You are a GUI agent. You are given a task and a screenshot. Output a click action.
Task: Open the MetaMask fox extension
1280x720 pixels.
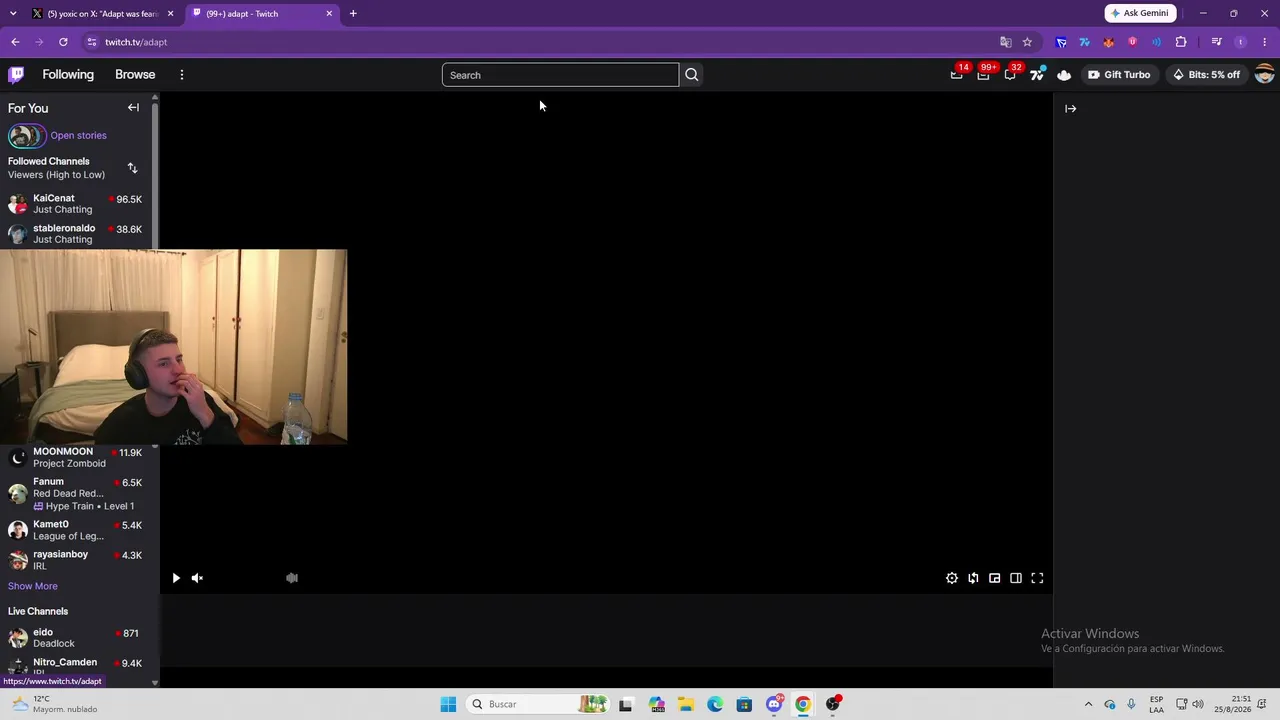point(1109,42)
